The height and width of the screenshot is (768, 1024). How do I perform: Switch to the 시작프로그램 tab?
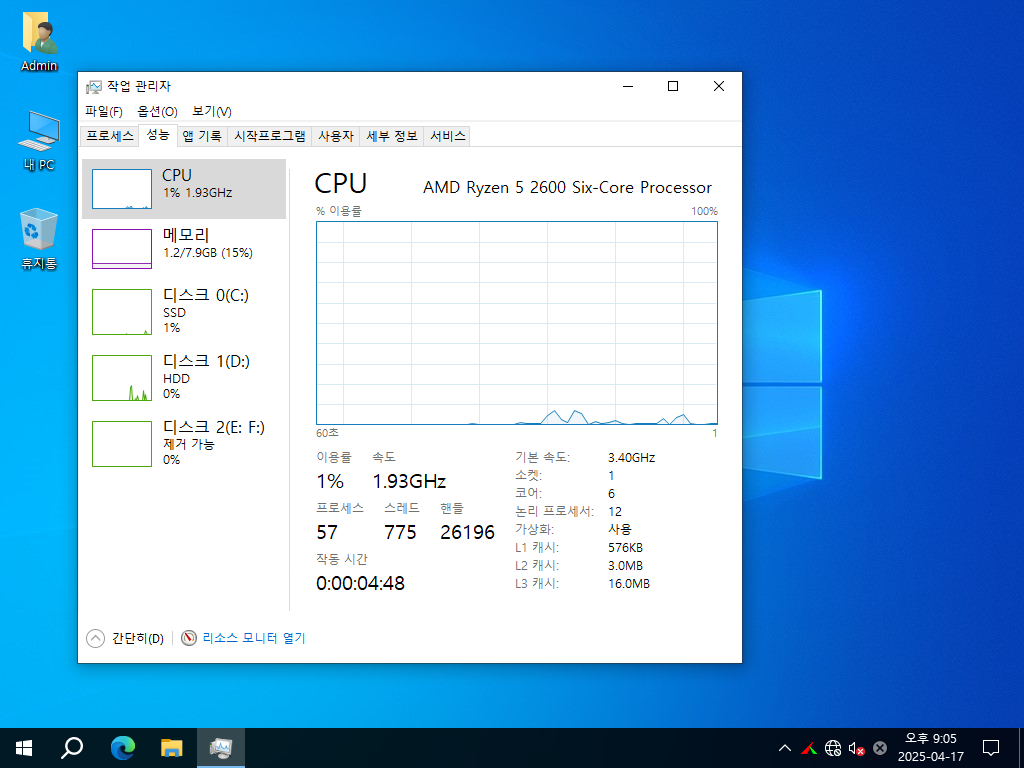tap(270, 136)
